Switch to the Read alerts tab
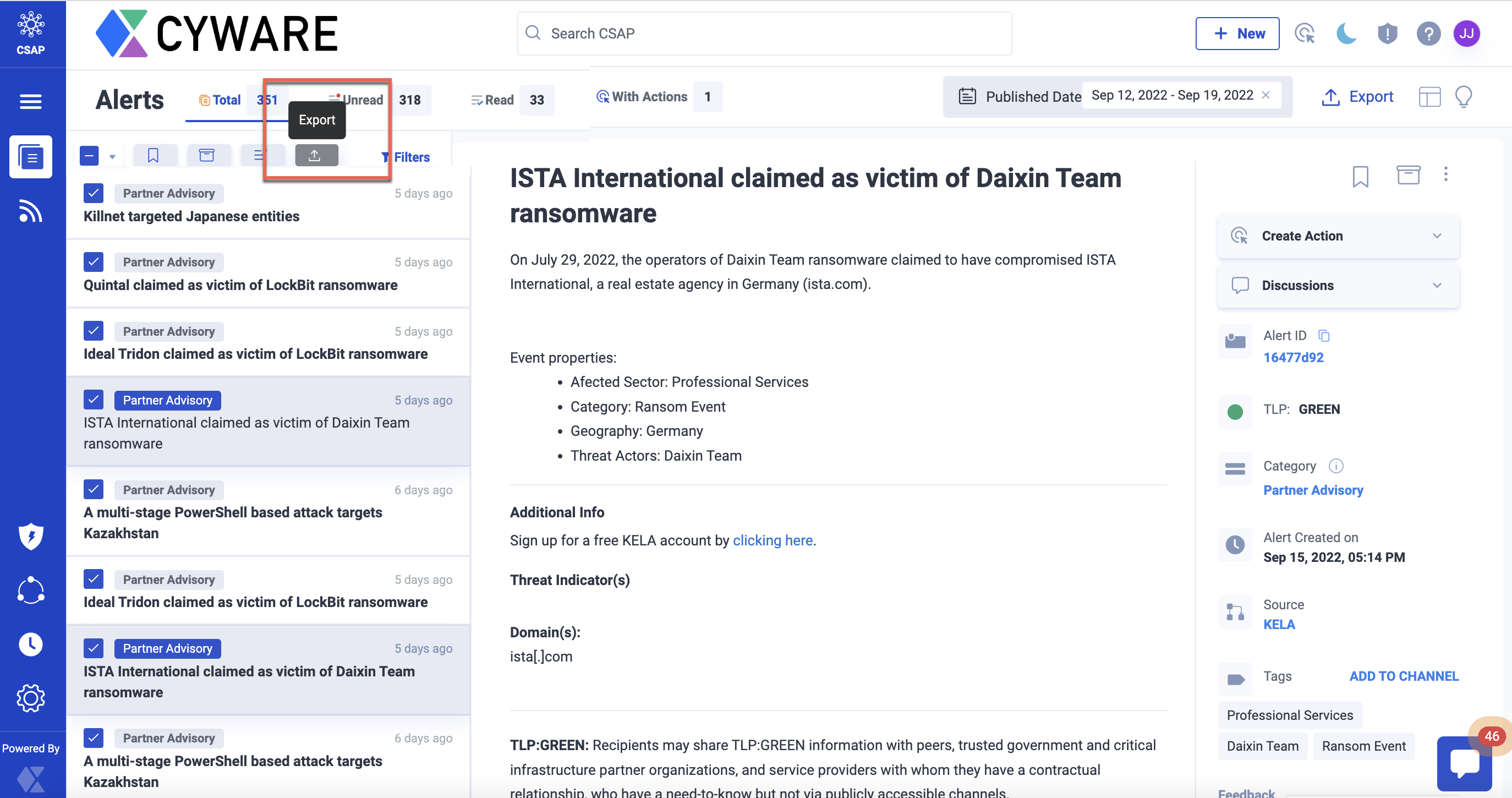 pos(499,100)
